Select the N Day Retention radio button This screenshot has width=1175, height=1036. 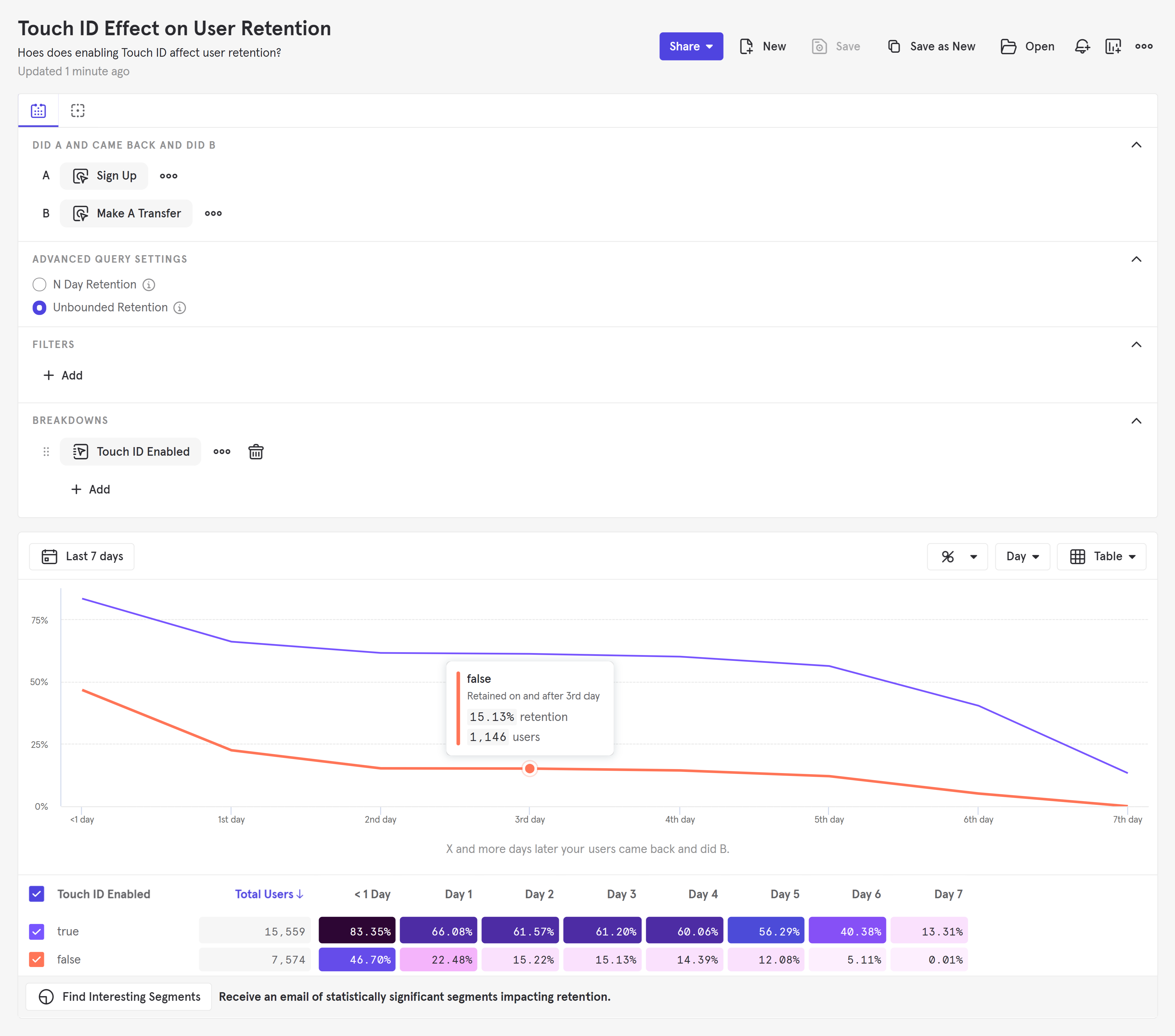tap(39, 285)
